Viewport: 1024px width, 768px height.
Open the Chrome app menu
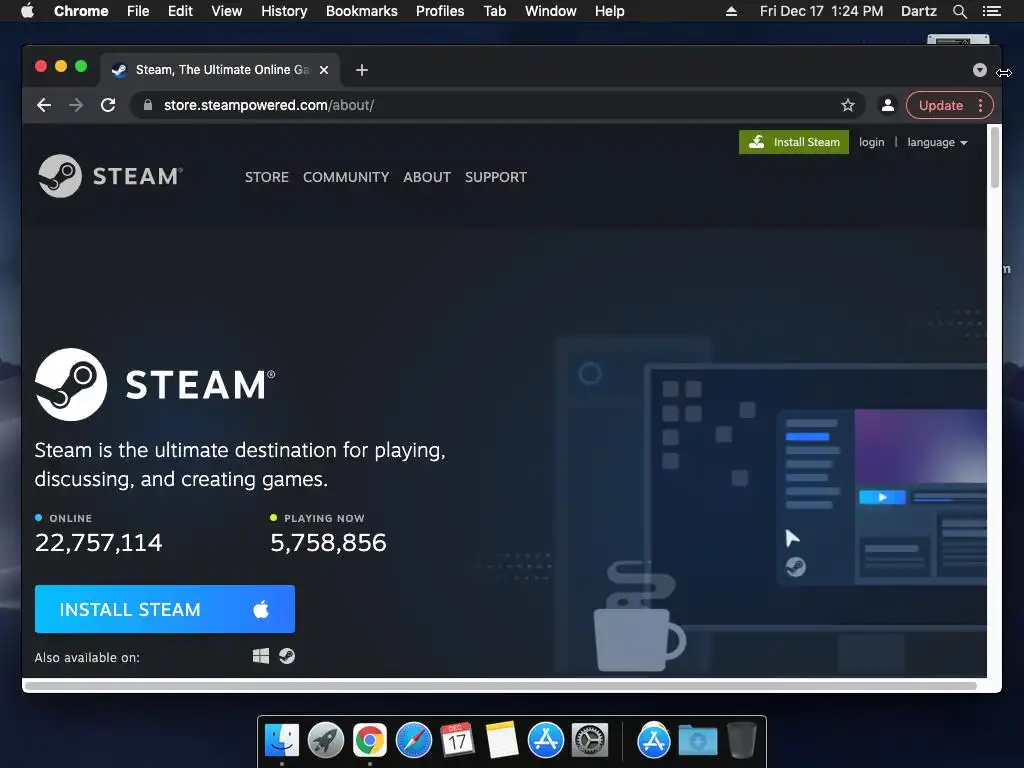81,11
